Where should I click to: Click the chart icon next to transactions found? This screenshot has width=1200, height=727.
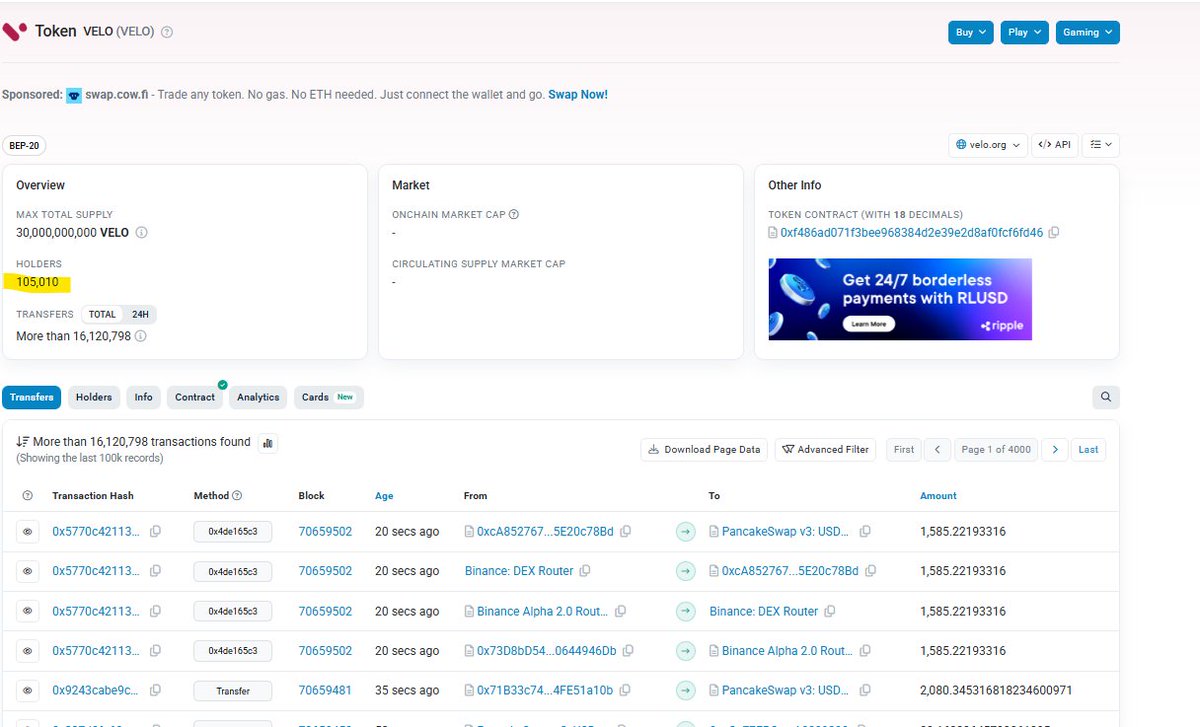tap(267, 442)
